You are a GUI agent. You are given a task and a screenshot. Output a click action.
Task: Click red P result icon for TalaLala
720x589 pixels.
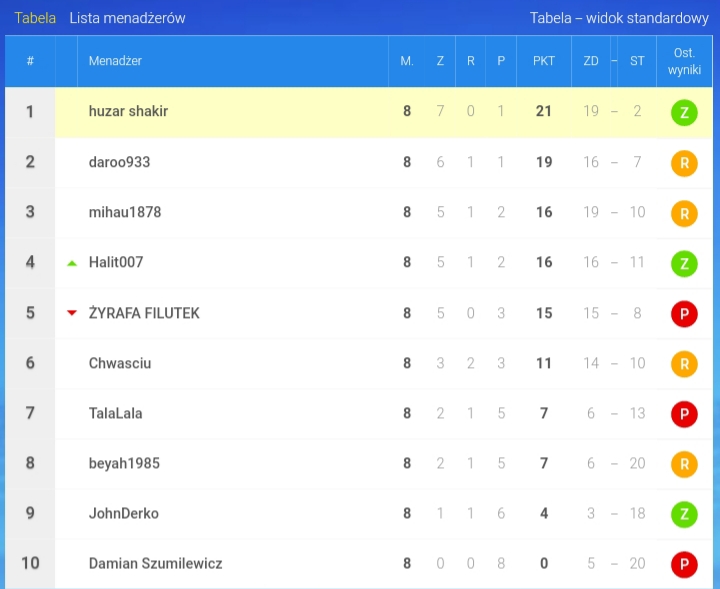684,414
